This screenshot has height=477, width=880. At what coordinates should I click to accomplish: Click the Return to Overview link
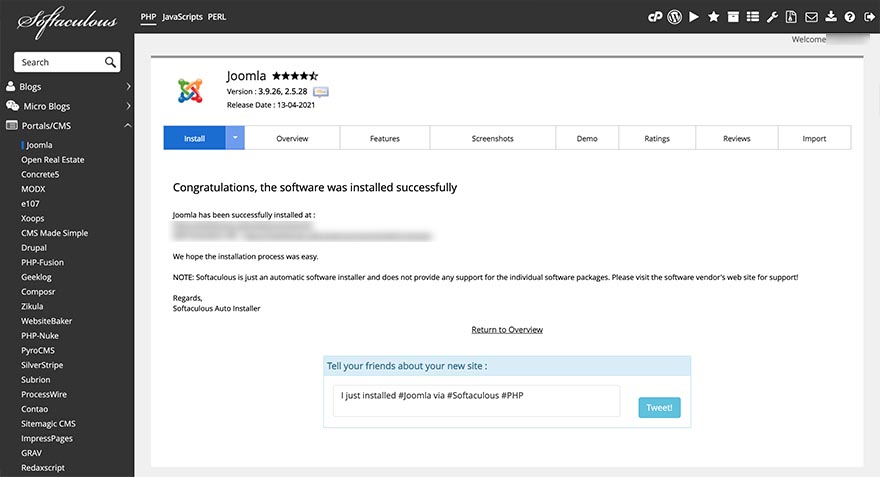point(507,329)
